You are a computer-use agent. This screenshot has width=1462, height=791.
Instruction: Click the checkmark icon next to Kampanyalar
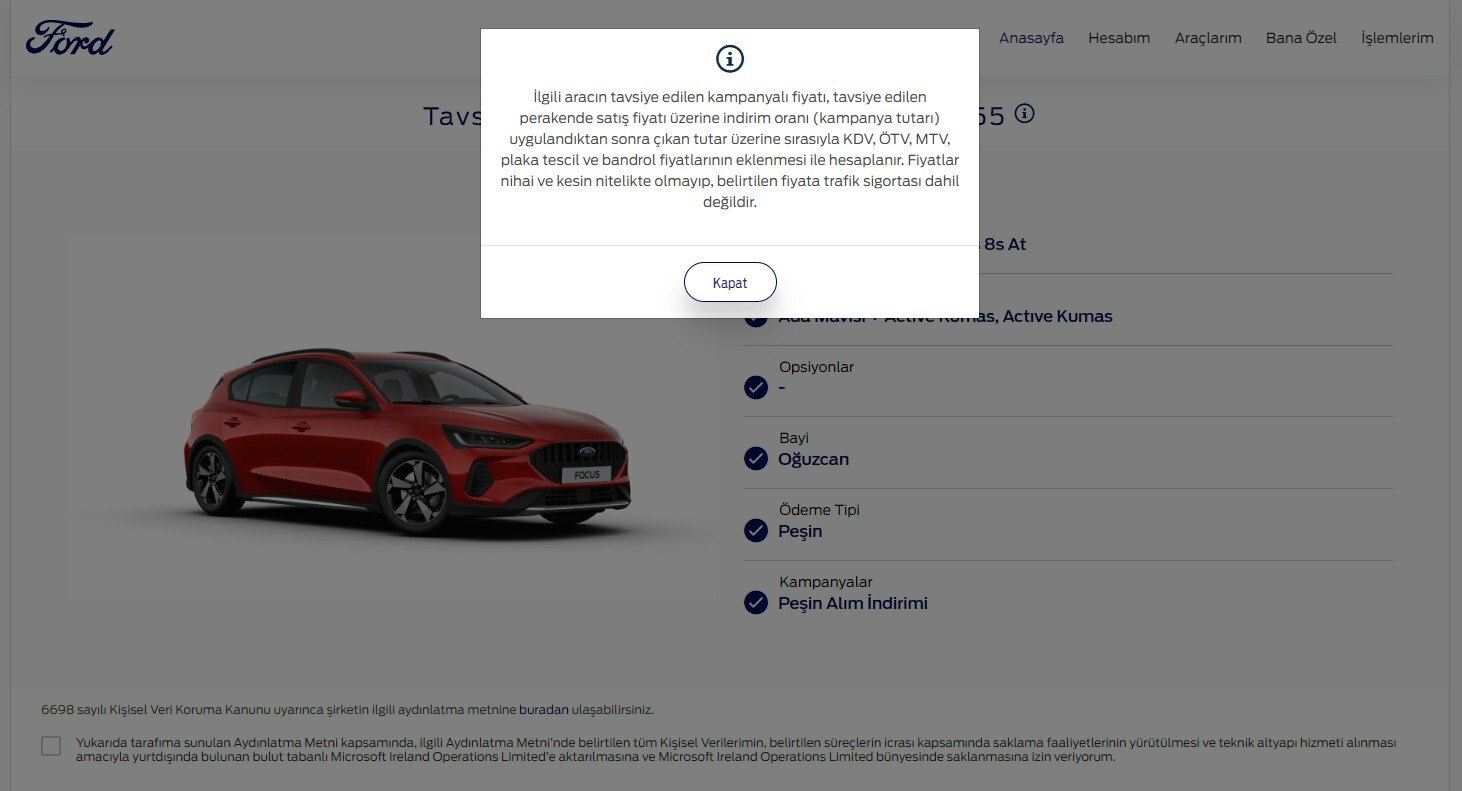pos(756,602)
